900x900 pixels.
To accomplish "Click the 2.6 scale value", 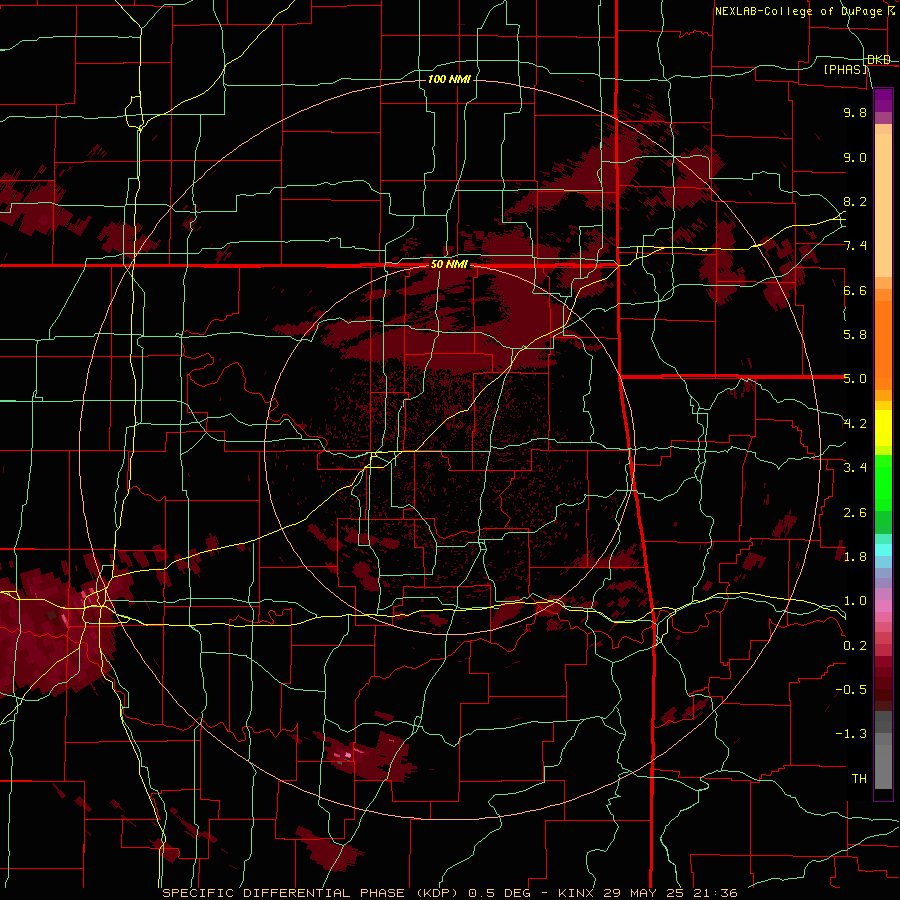I will point(855,513).
